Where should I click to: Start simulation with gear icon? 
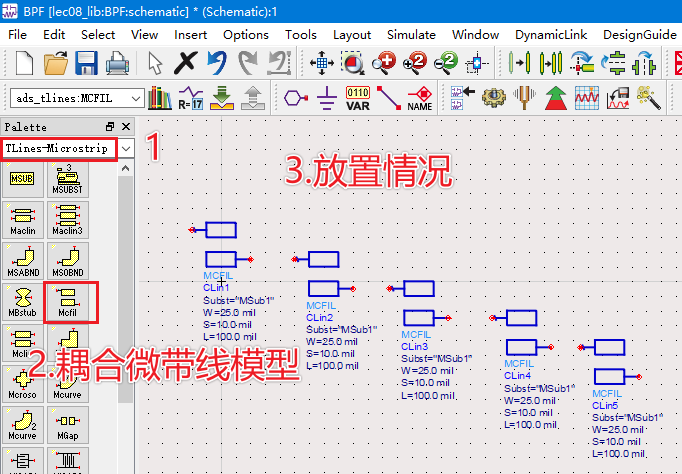[494, 98]
